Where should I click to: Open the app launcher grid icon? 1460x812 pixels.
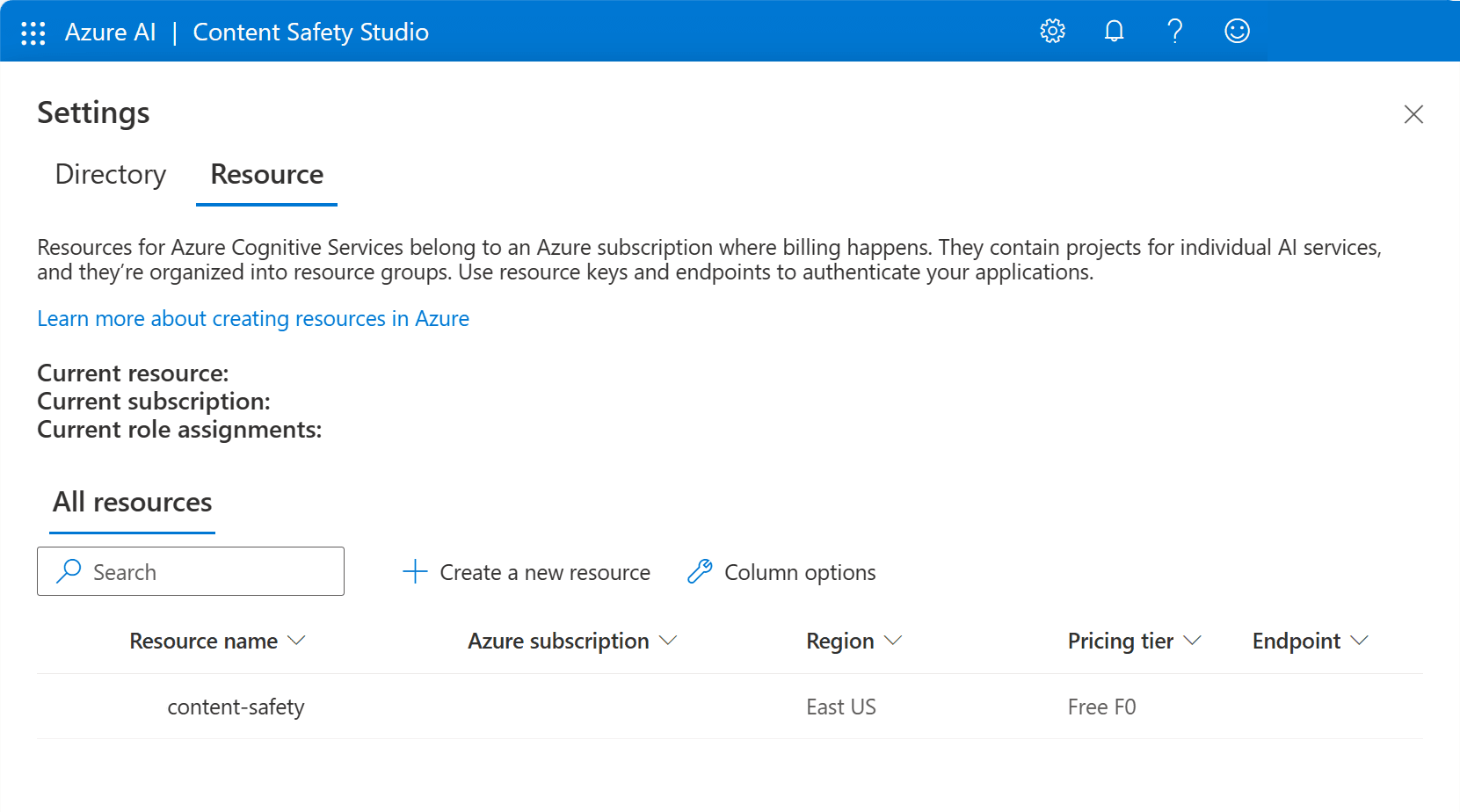33,33
